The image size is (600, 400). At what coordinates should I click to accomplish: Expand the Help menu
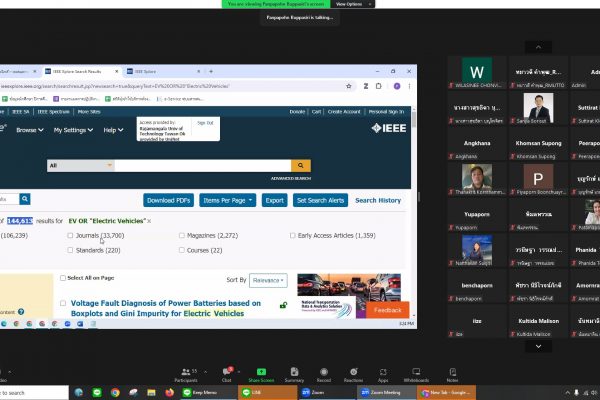coord(113,130)
